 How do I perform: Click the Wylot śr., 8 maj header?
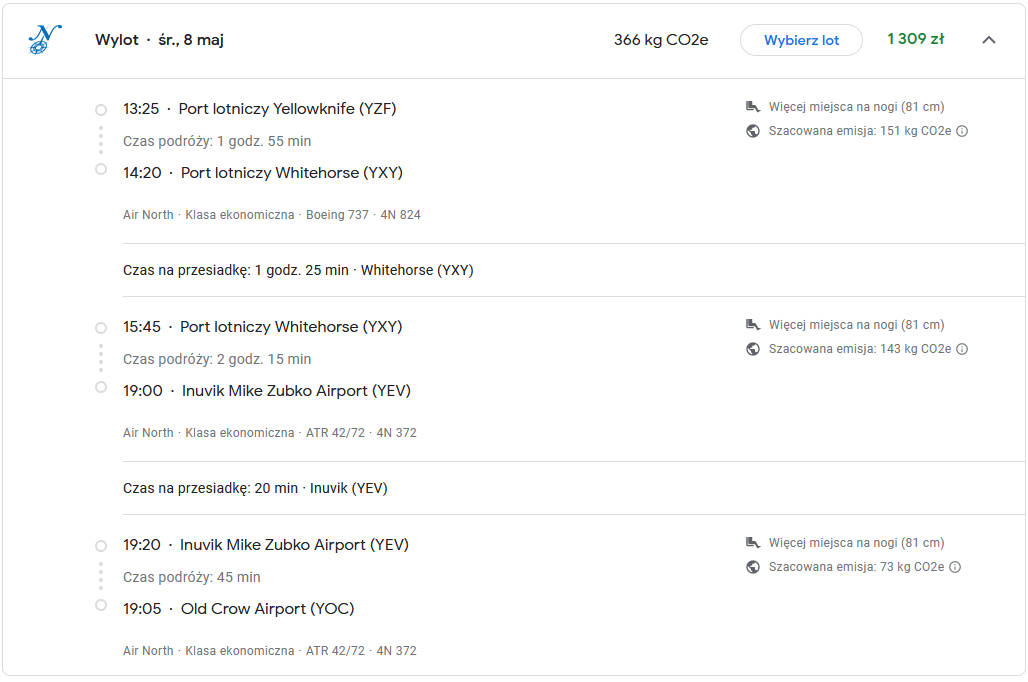coord(159,40)
